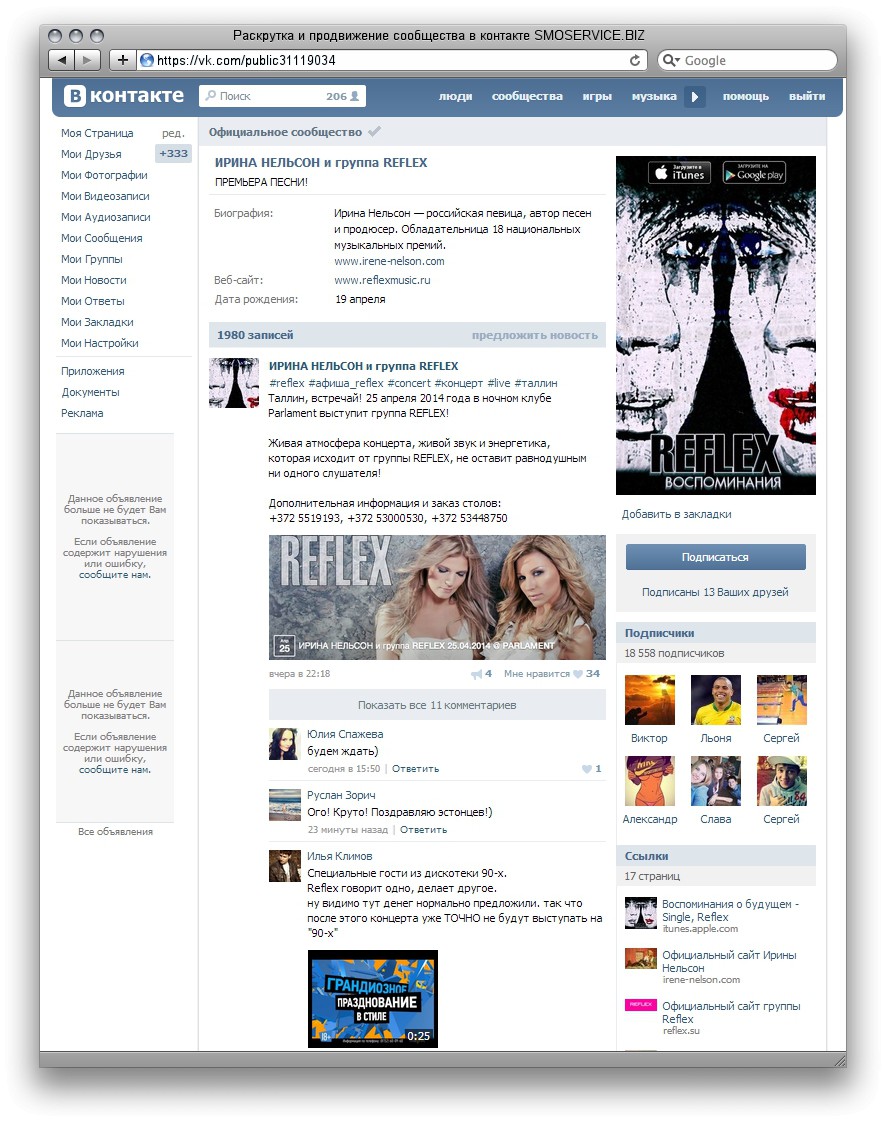Click Подписаны 13 Ваших друзей
Image resolution: width=886 pixels, height=1122 pixels.
coord(715,592)
